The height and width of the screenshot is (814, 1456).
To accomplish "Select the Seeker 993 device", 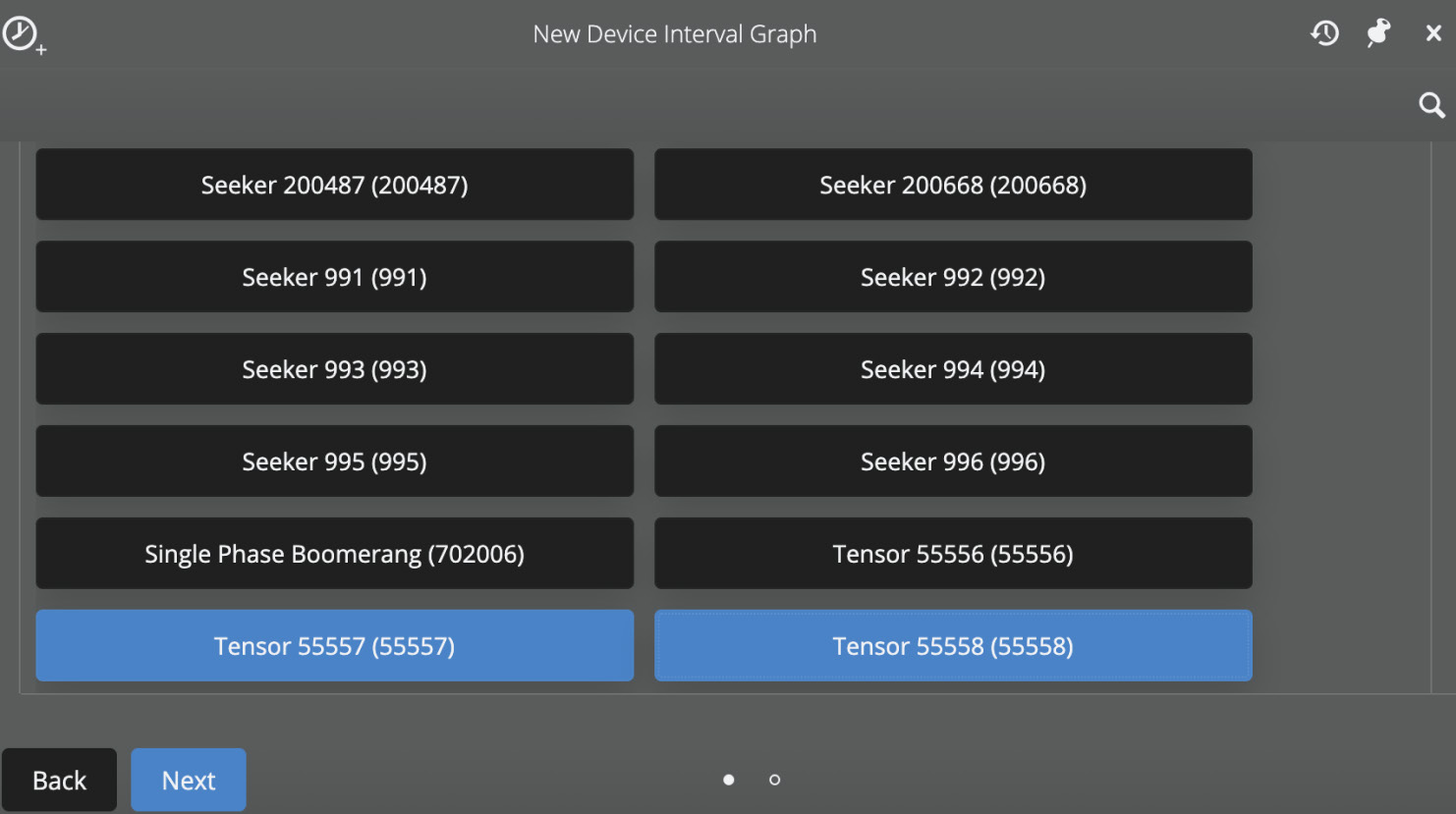I will click(x=334, y=369).
